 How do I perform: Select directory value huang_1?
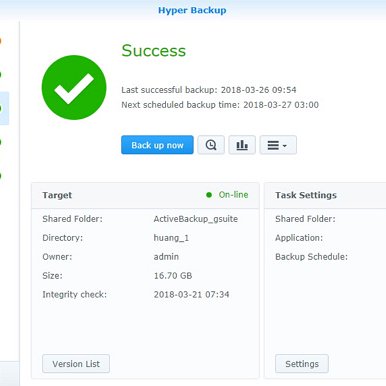pos(171,238)
